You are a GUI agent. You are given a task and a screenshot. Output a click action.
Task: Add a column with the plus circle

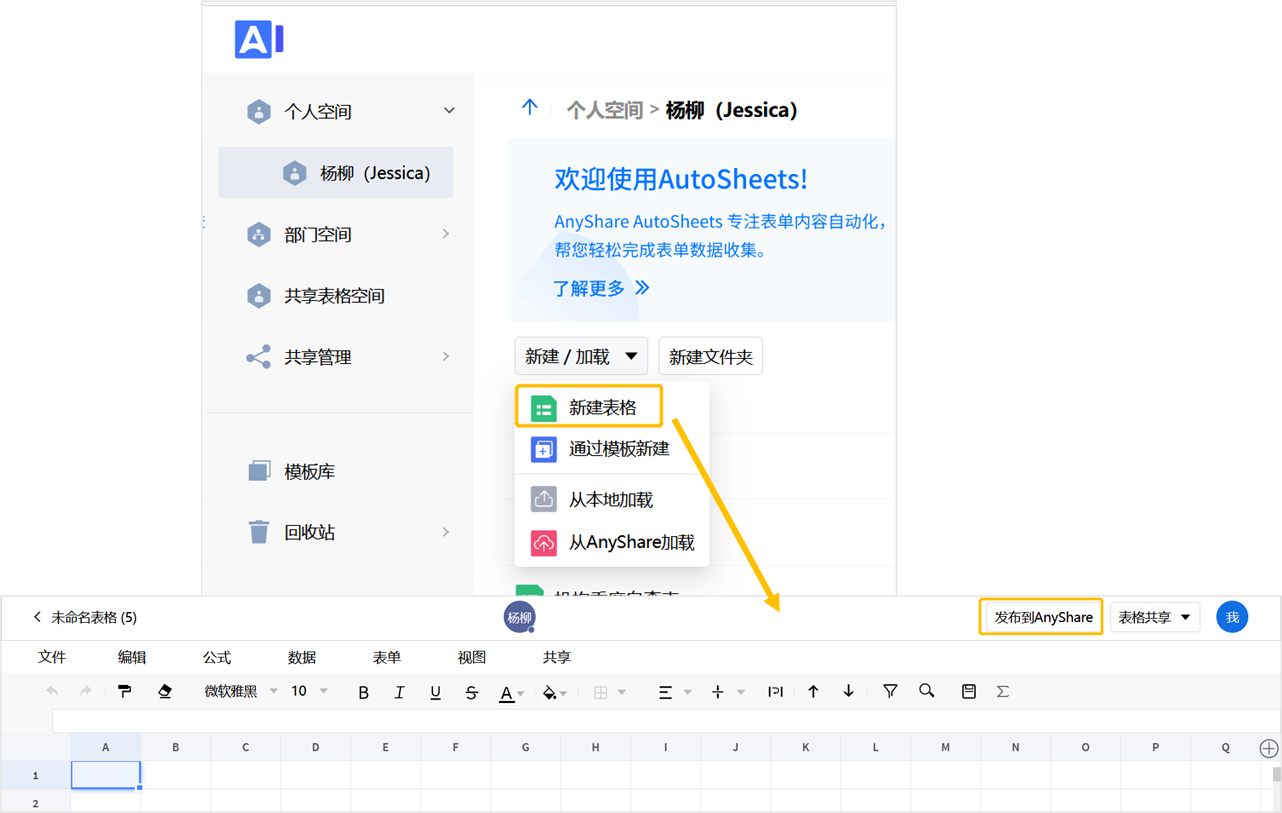(1269, 748)
